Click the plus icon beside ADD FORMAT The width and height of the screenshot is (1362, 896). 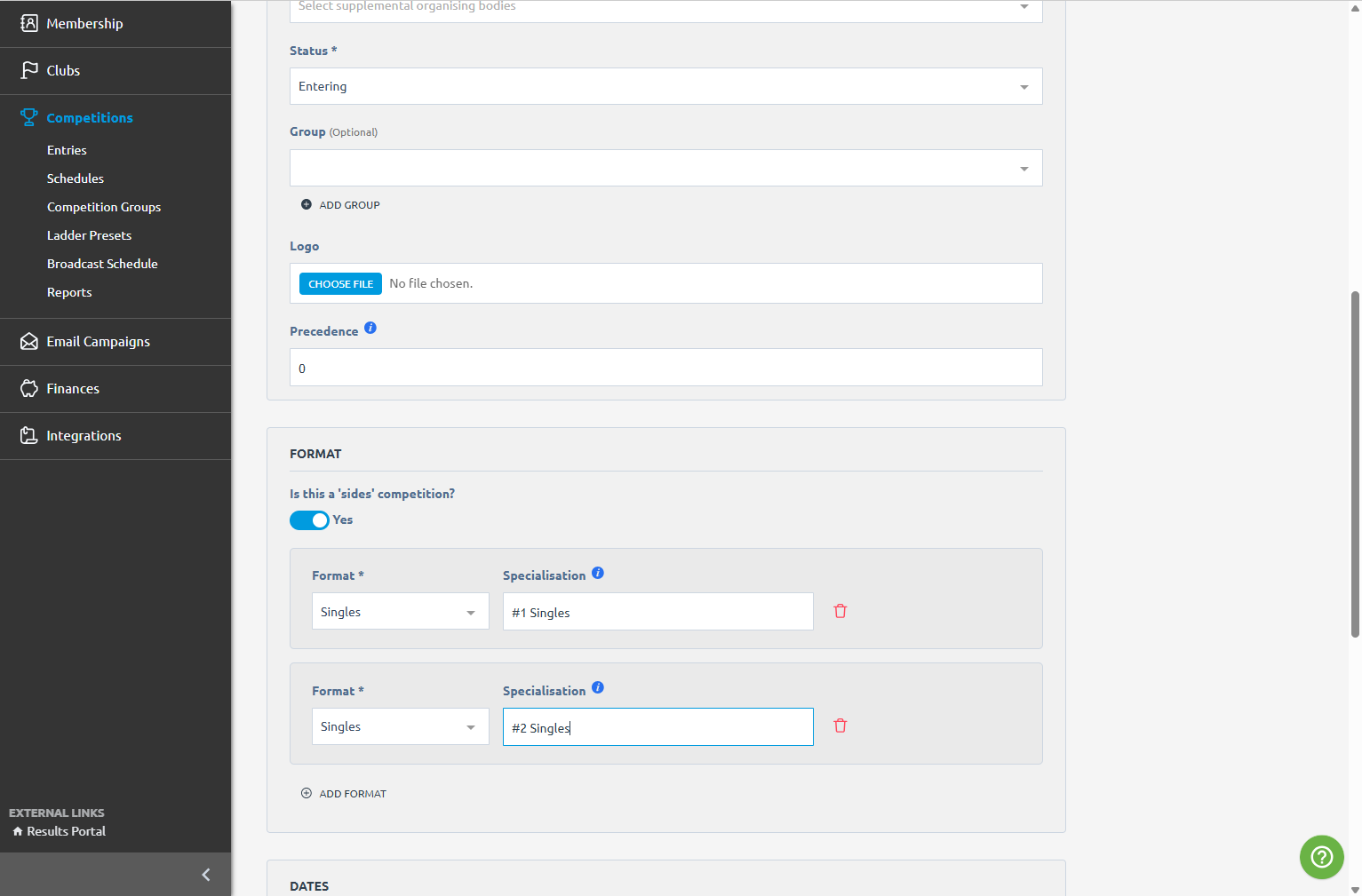point(307,793)
